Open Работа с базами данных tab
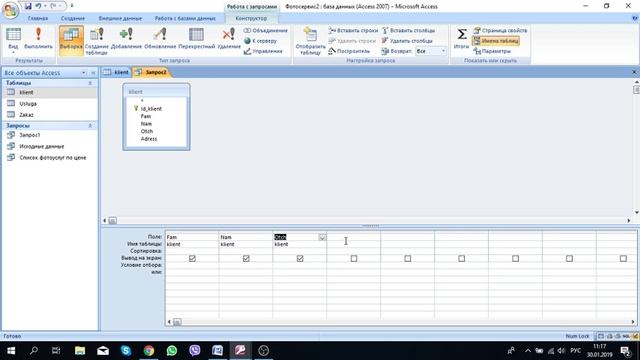The width and height of the screenshot is (640, 360). click(x=185, y=18)
